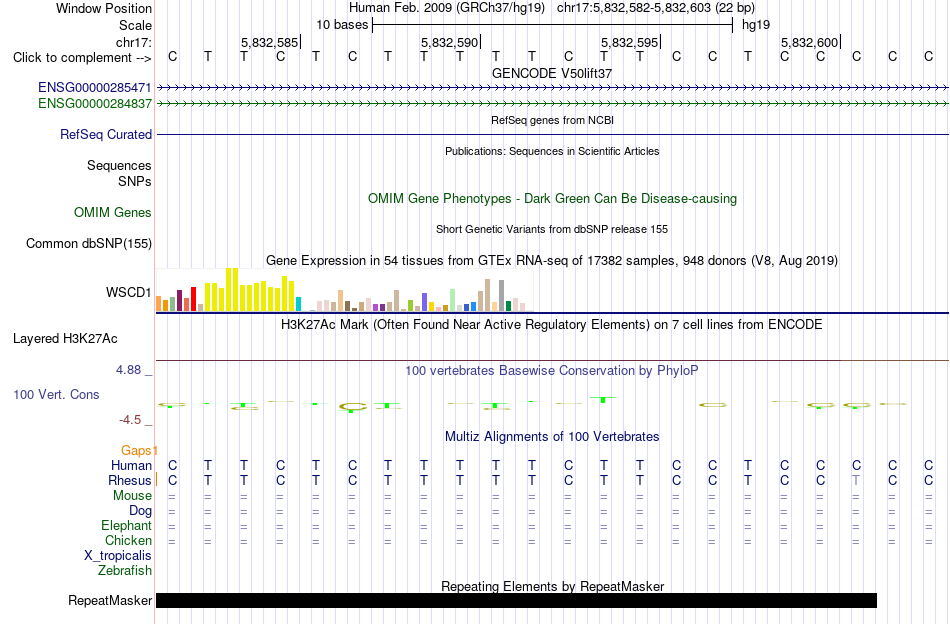Click the grey mismatched T in Rhesus row
This screenshot has height=624, width=950.
pos(856,480)
